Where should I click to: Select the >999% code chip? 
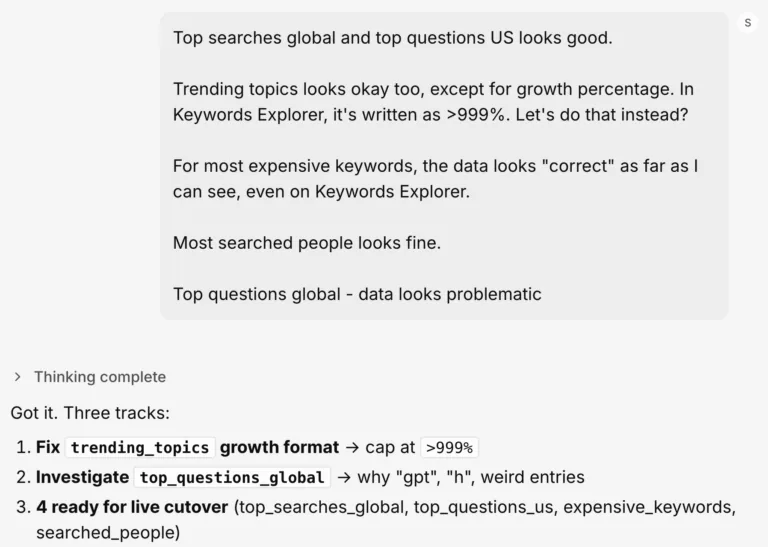click(449, 448)
